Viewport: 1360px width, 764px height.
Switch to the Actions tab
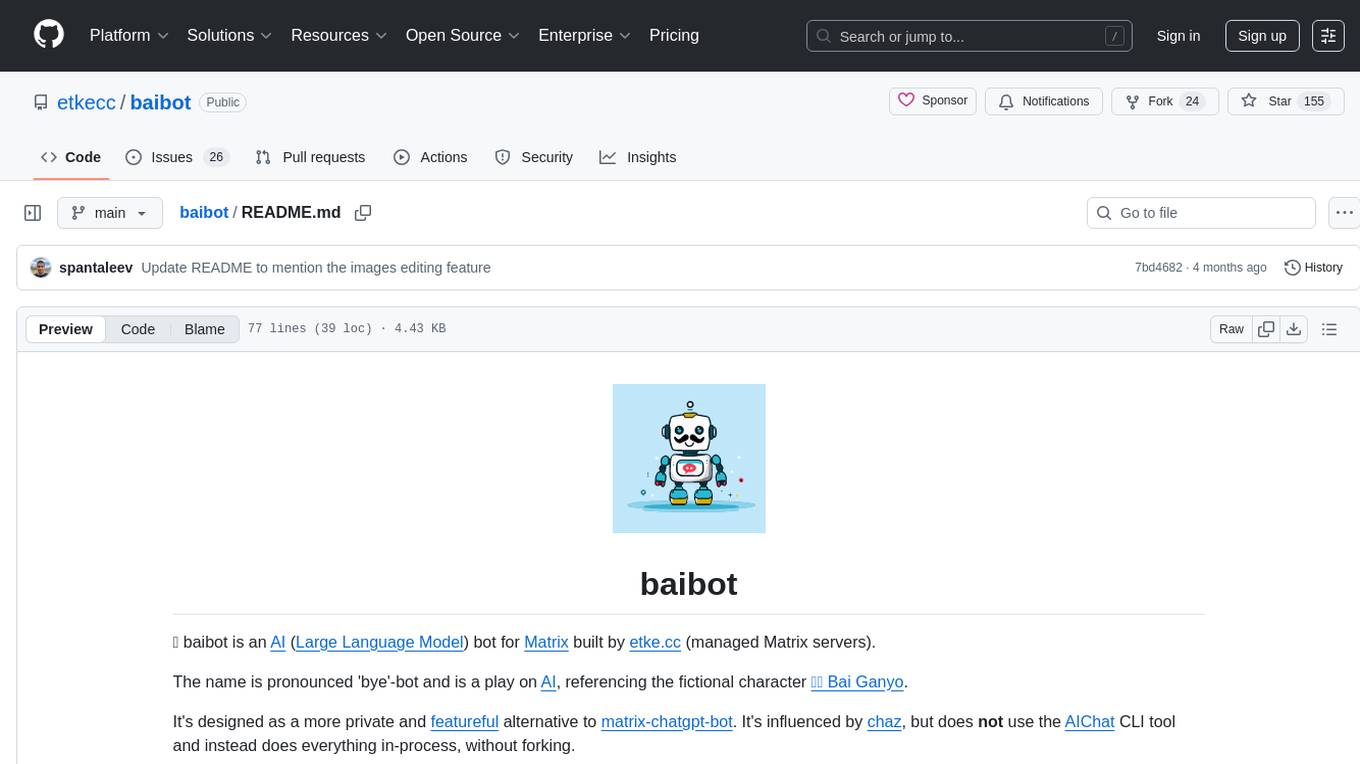pos(430,157)
